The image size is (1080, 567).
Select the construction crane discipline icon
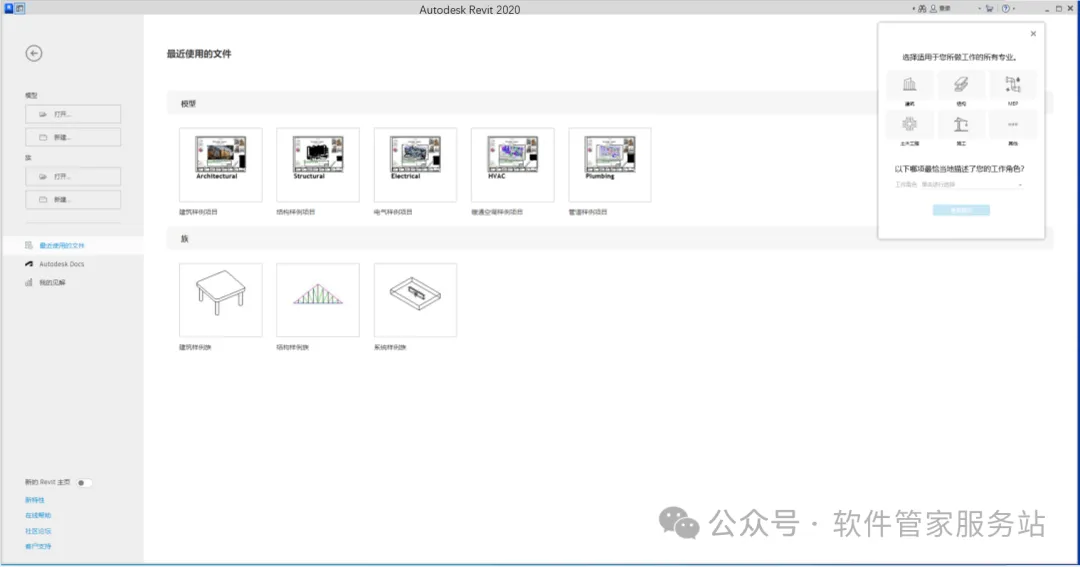[x=961, y=125]
